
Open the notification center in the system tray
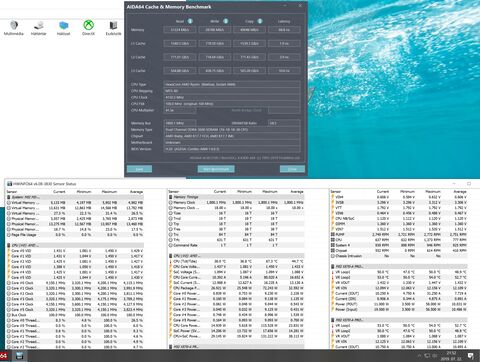click(x=470, y=356)
